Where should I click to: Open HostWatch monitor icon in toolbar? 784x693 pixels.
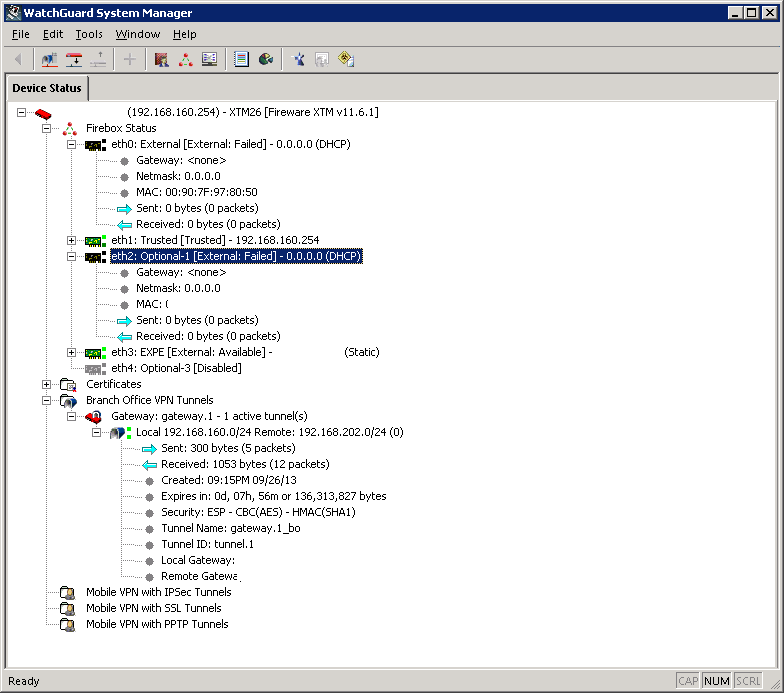[x=210, y=60]
